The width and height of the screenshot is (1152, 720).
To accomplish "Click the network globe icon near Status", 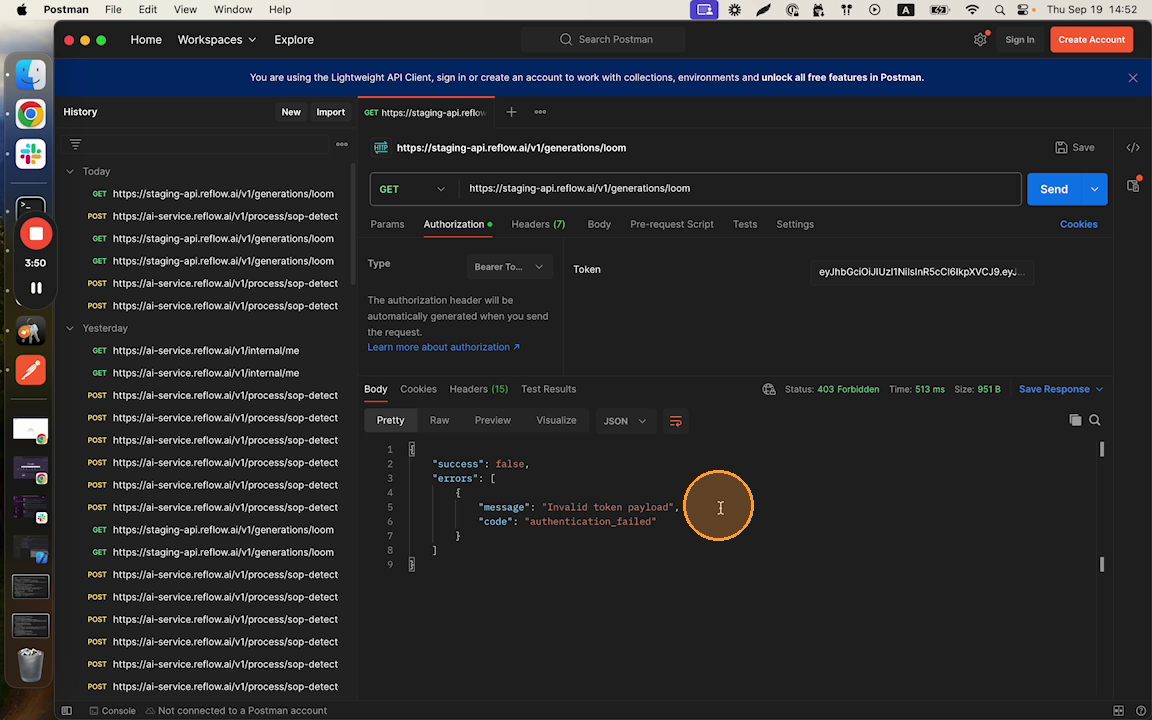I will (x=768, y=389).
